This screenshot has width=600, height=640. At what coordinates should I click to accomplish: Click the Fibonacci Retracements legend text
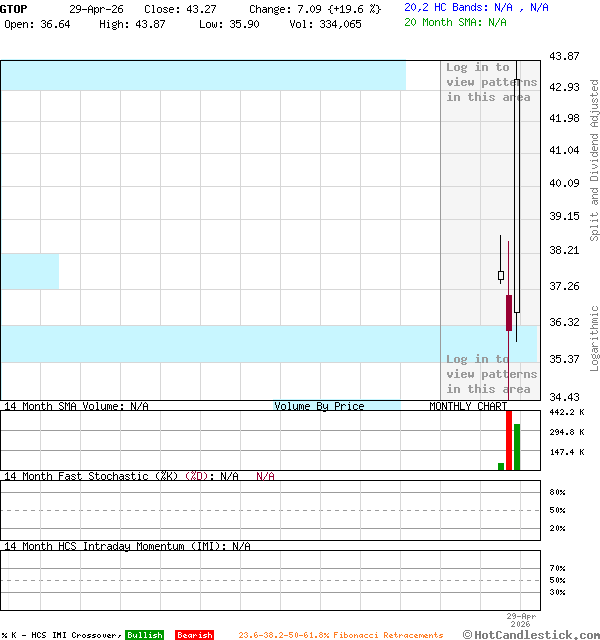(x=340, y=635)
